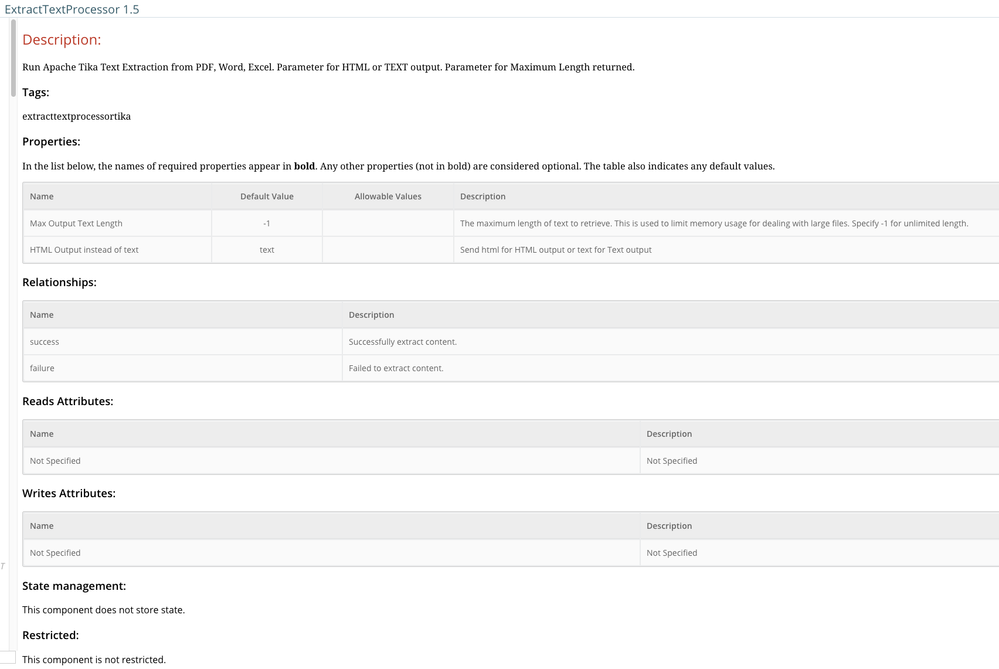Click the success relationship row

click(45, 342)
